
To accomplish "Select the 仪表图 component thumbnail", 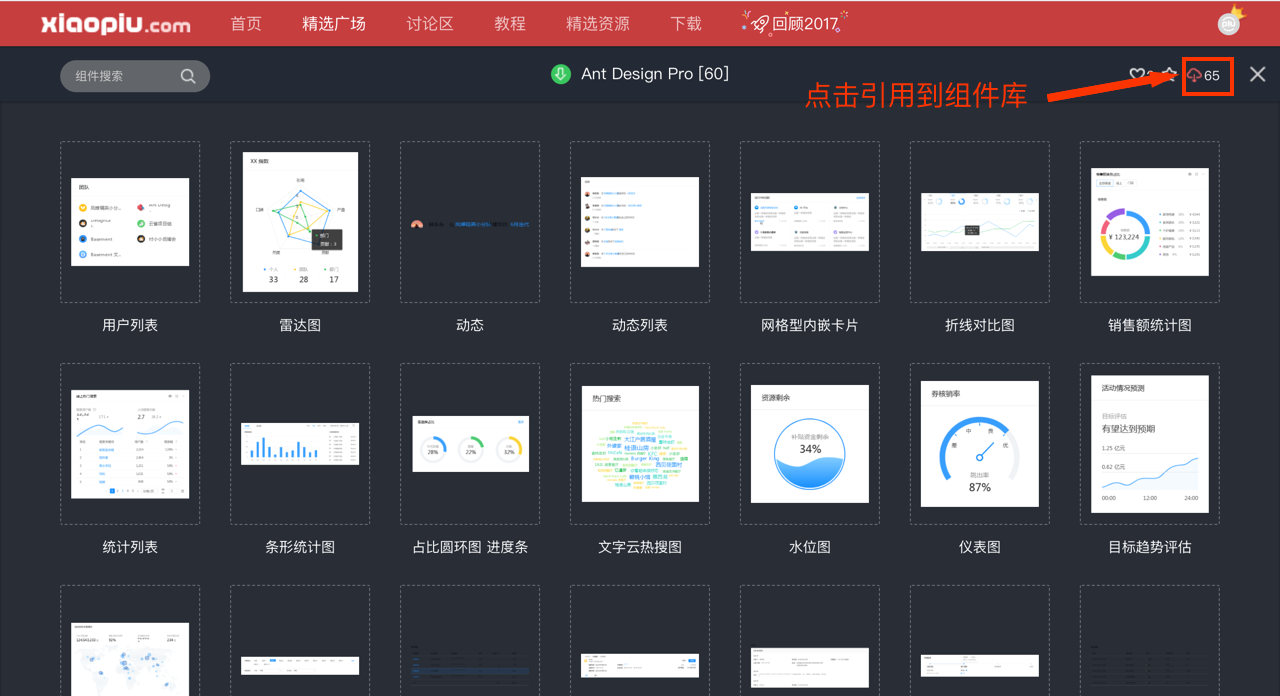I will point(980,444).
